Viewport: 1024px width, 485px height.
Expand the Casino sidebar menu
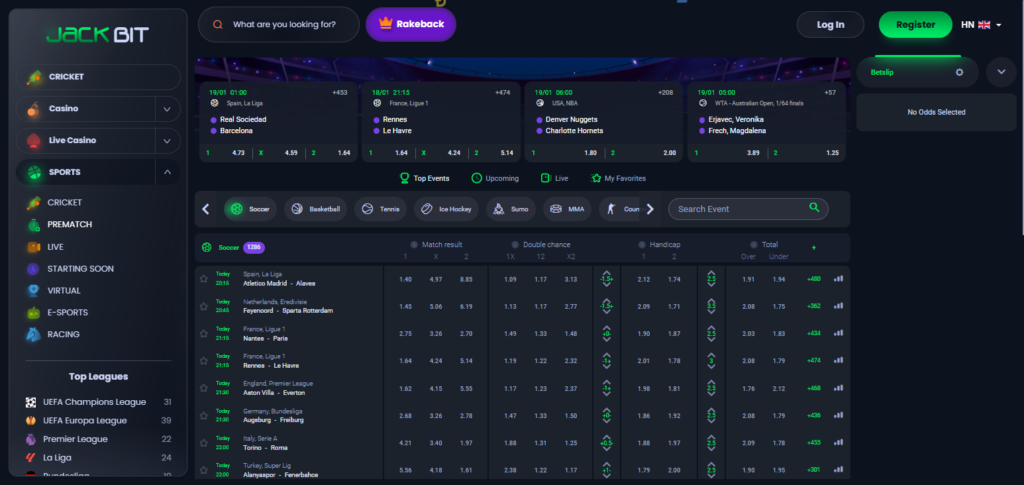coord(166,108)
